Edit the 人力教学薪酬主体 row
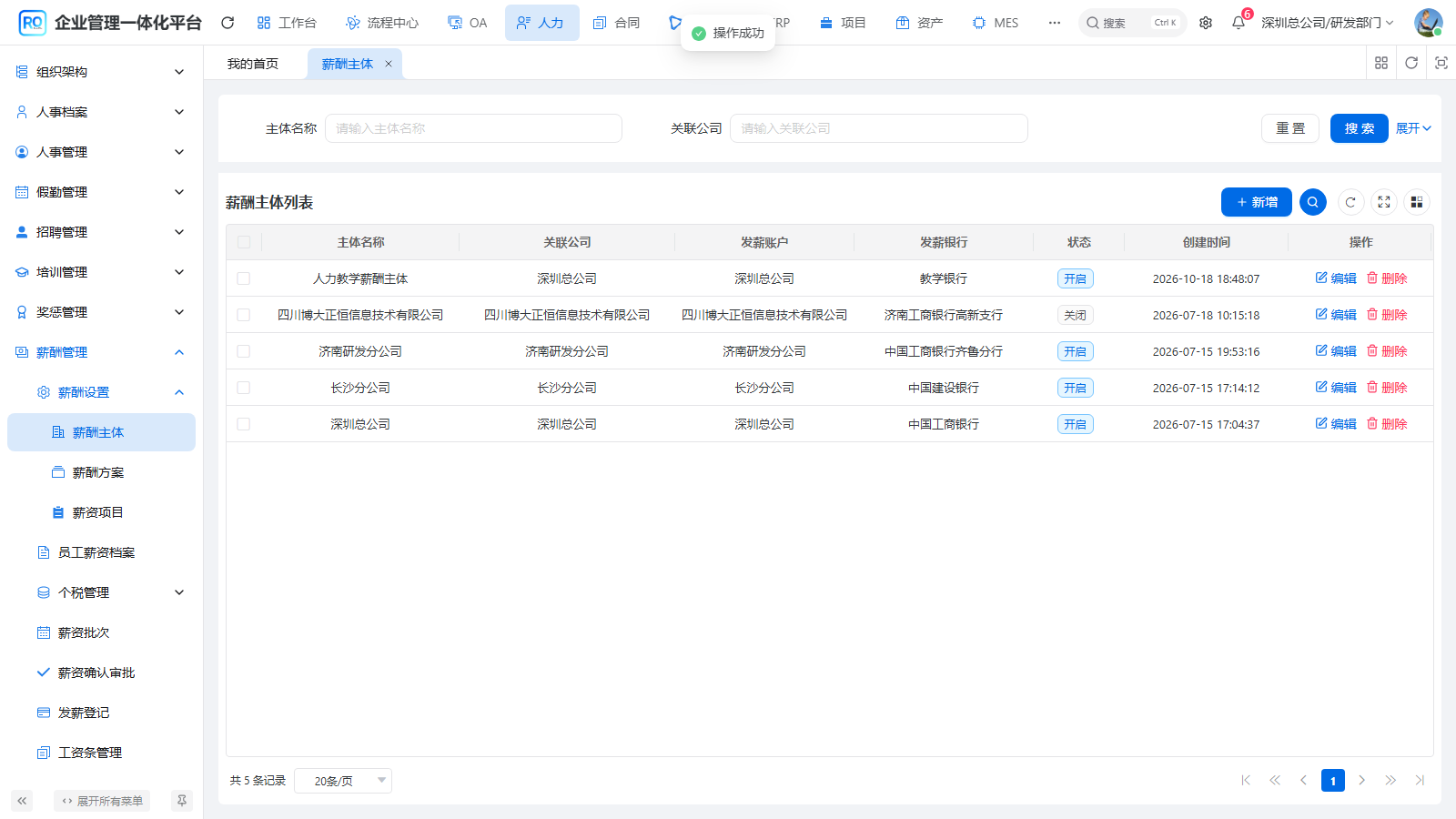1456x819 pixels. pos(1336,278)
